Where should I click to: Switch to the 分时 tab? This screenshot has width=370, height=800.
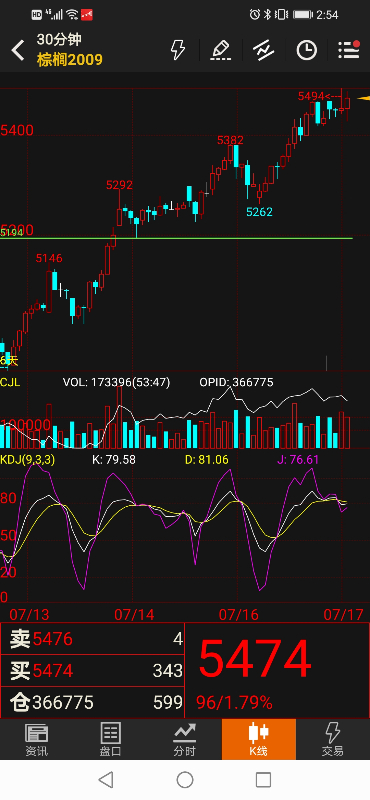[185, 739]
